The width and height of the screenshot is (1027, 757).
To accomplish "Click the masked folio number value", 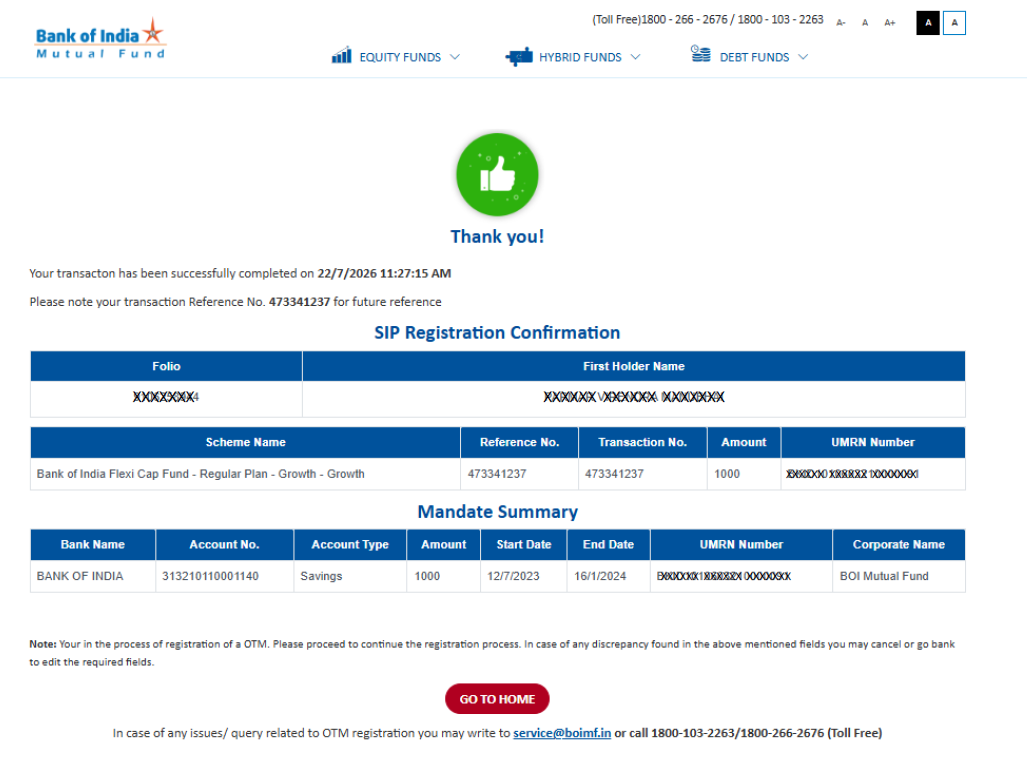I will tap(166, 397).
